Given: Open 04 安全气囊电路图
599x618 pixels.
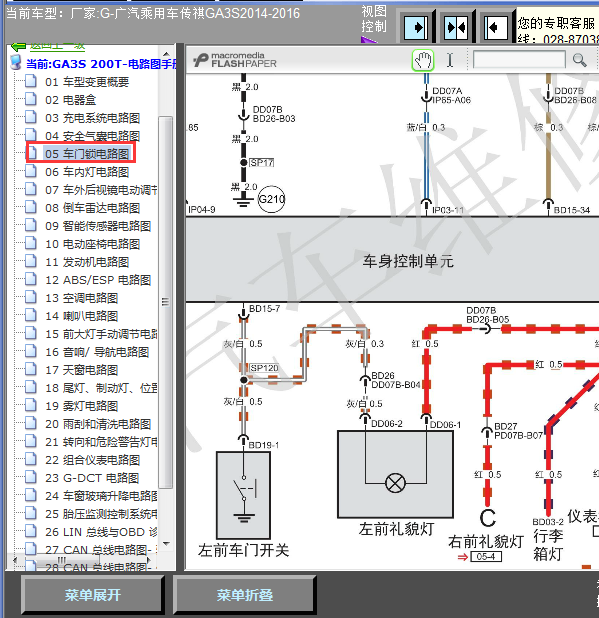Looking at the screenshot, I should click(92, 136).
